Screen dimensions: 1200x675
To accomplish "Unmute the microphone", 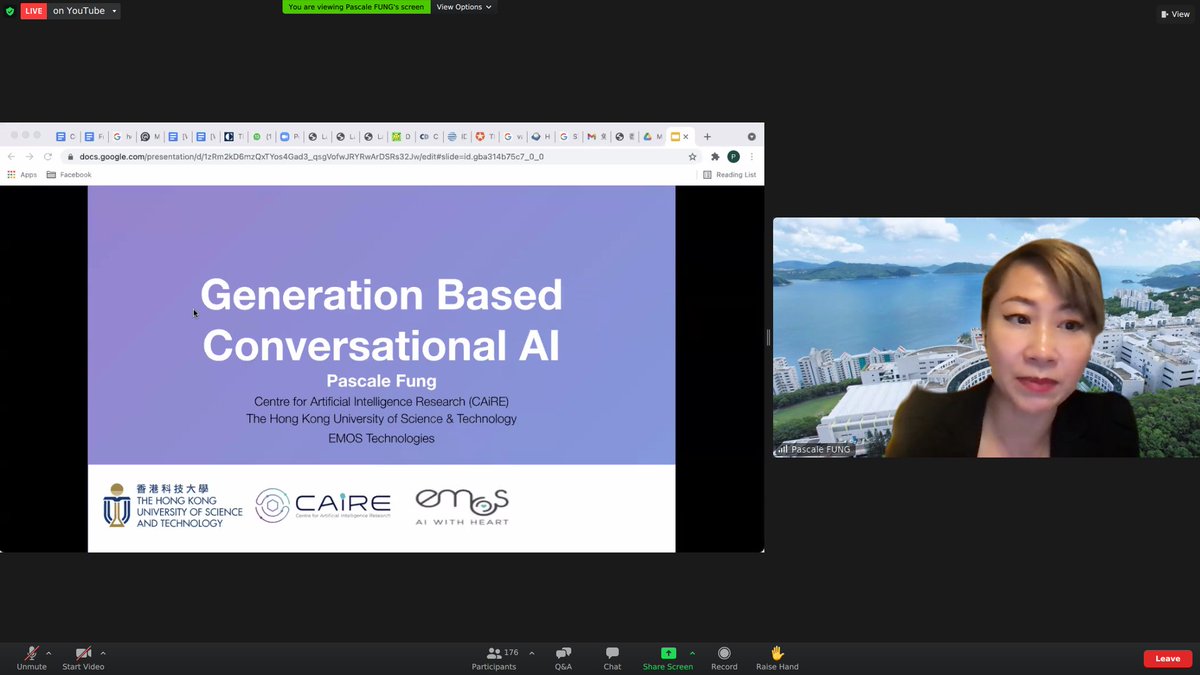I will click(x=31, y=658).
